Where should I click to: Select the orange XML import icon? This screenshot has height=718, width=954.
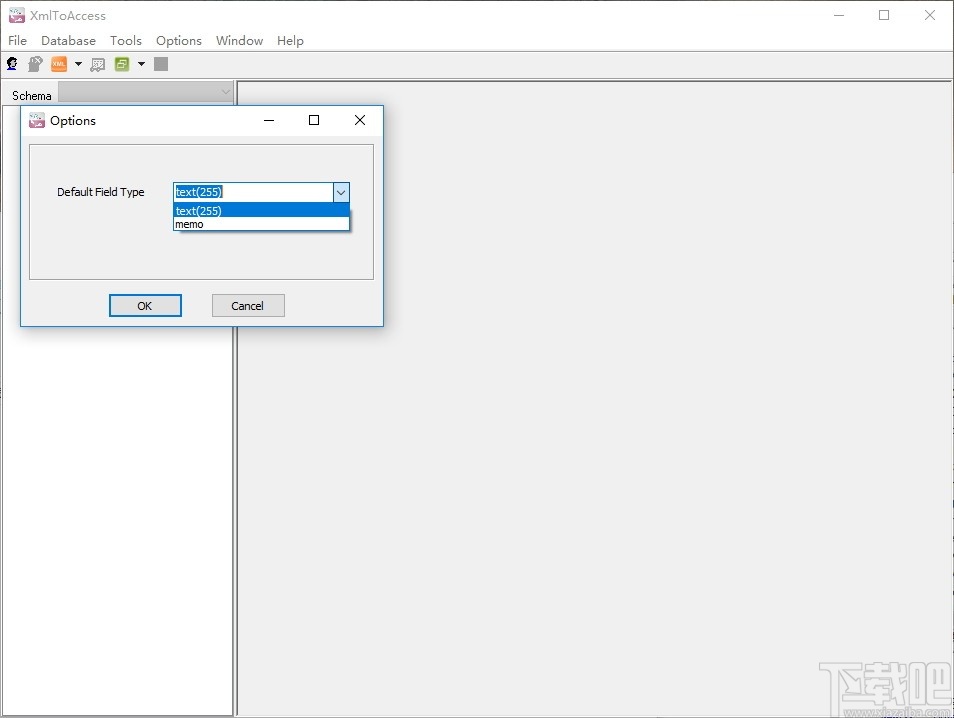click(x=60, y=63)
